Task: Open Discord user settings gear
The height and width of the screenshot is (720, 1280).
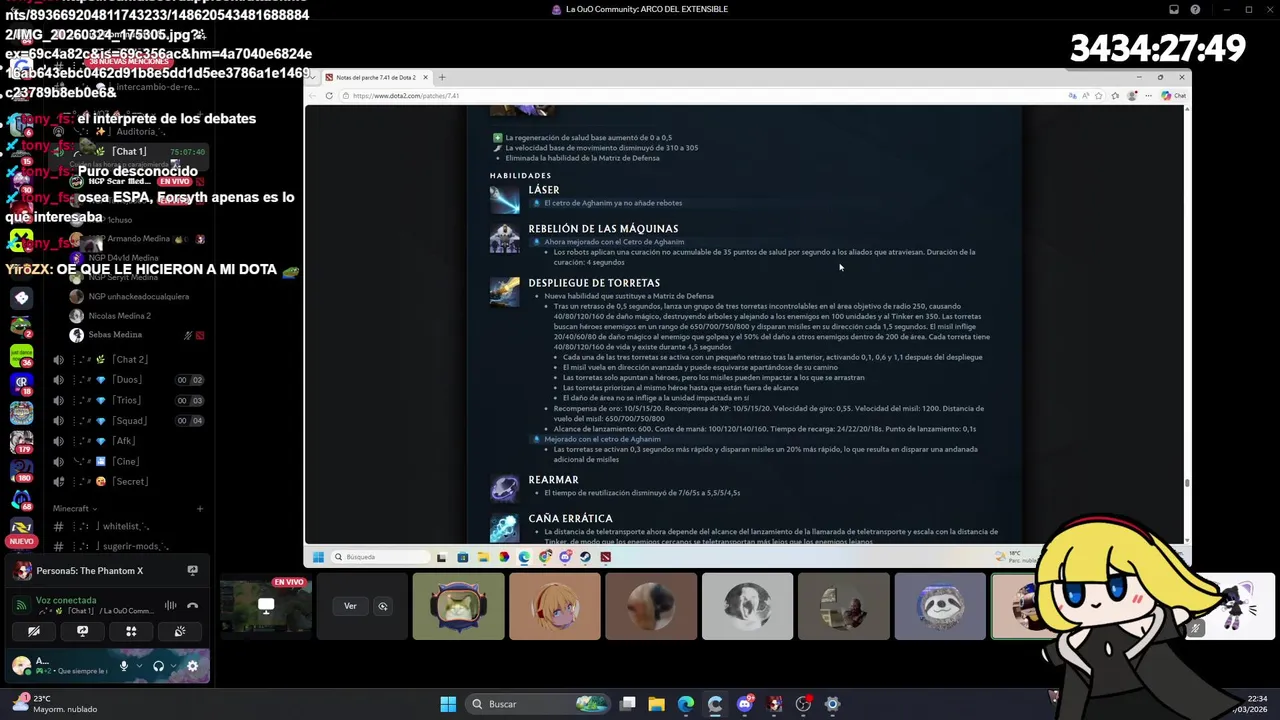Action: pos(192,666)
